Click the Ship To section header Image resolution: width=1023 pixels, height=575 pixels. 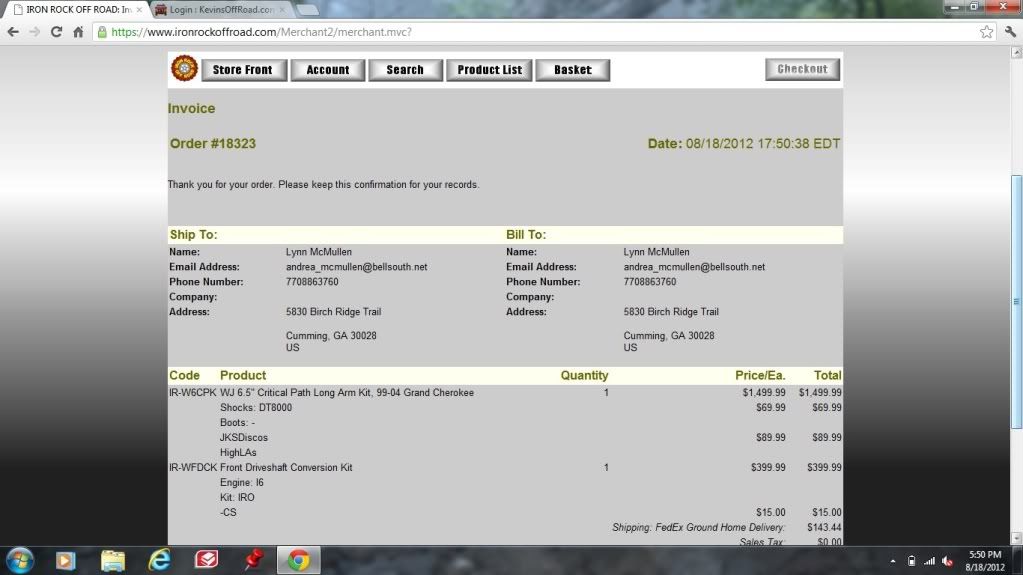194,235
